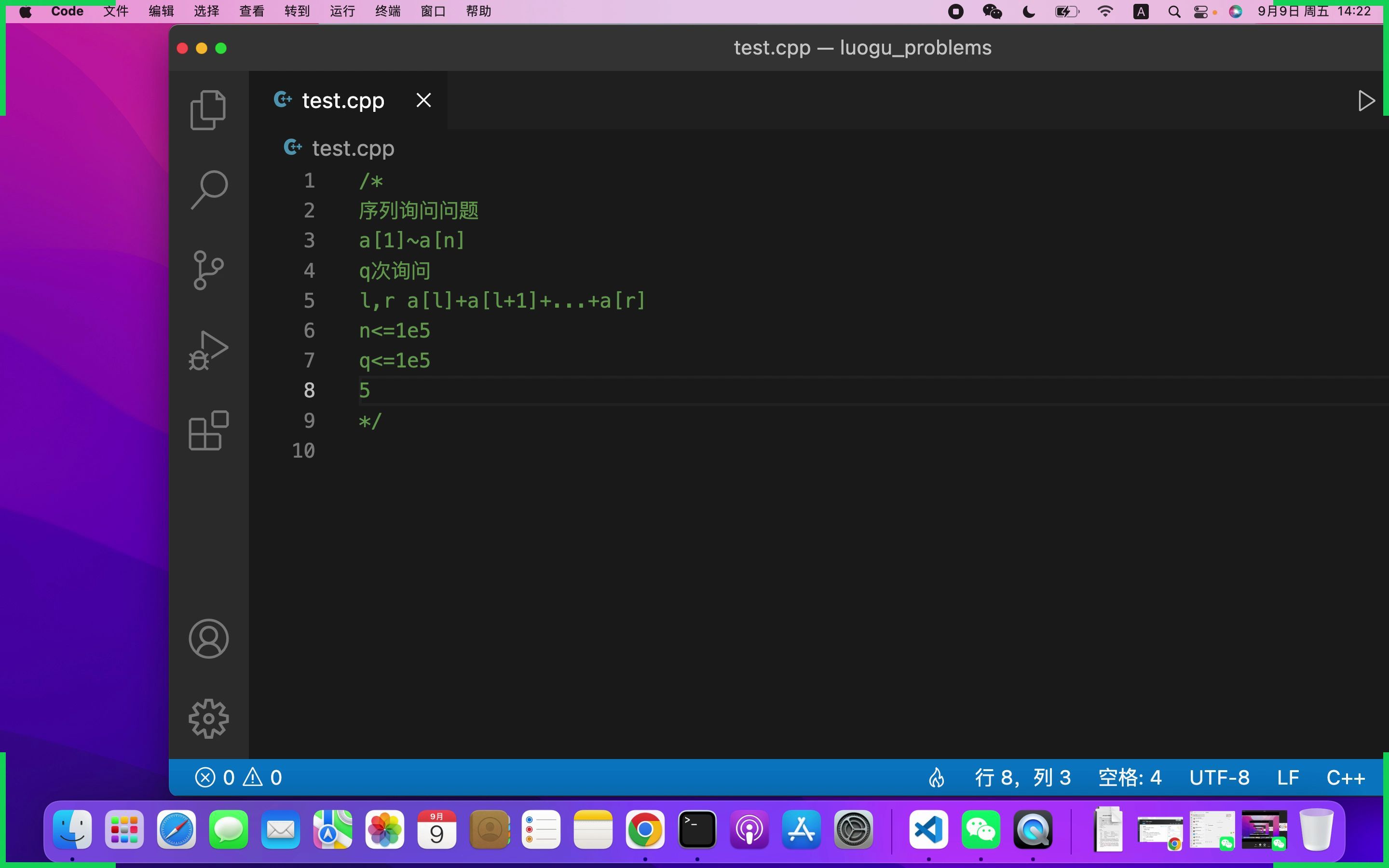This screenshot has height=868, width=1389.
Task: Open the Accounts menu in activity bar
Action: [x=208, y=638]
